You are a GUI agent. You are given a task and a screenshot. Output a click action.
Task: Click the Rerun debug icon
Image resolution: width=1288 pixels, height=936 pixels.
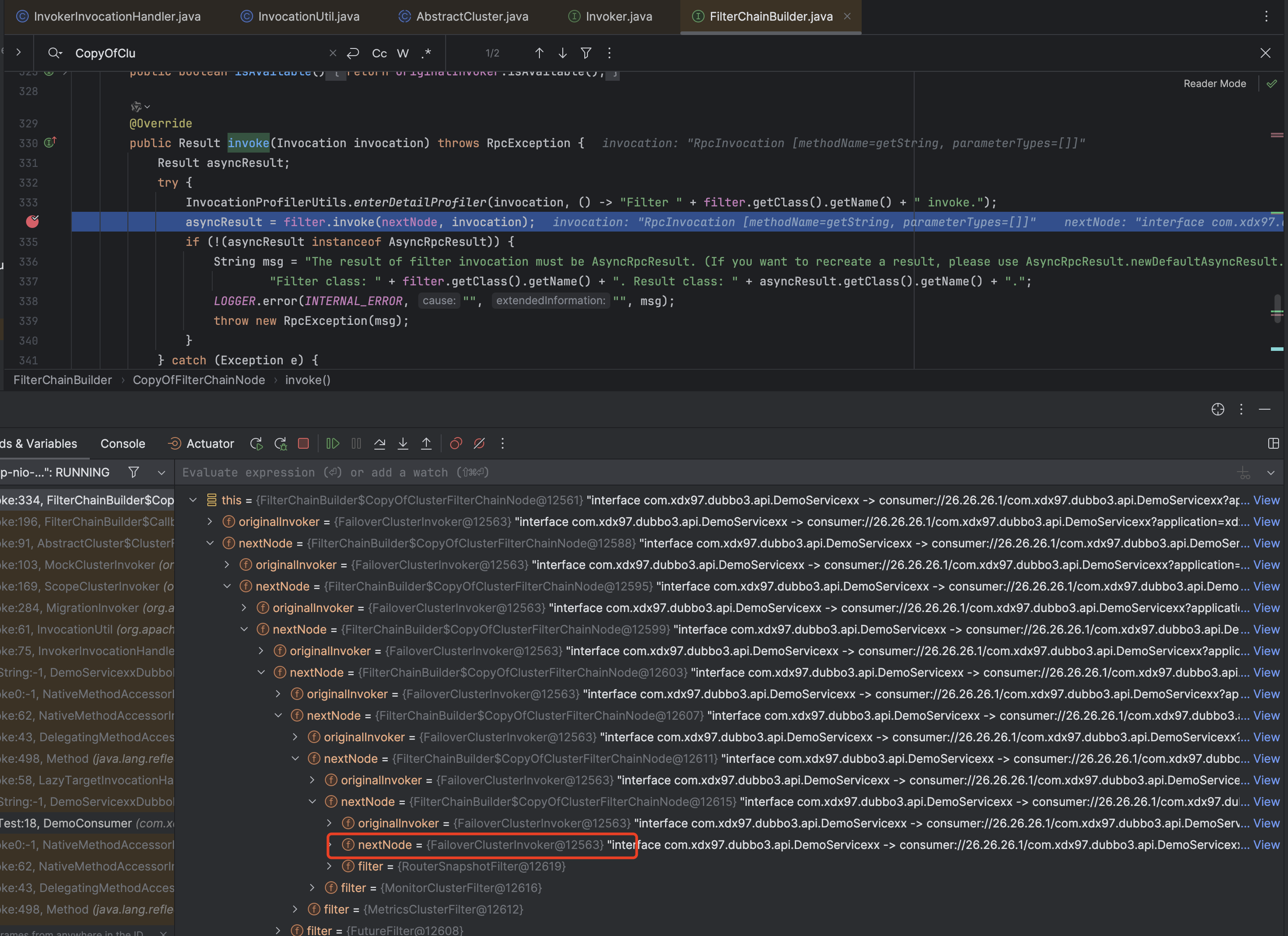tap(257, 444)
